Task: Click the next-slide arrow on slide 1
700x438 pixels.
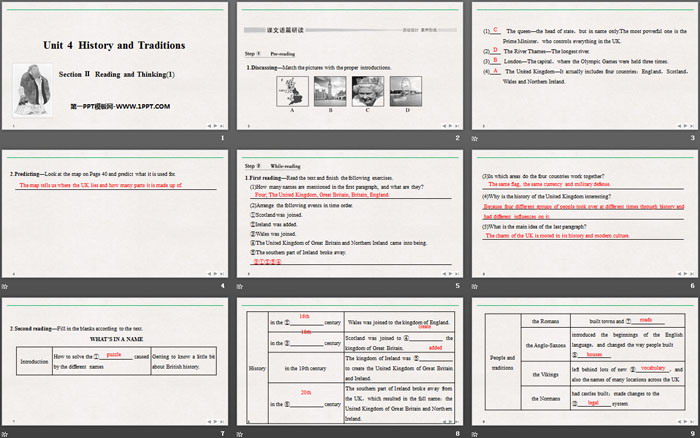Action: click(x=215, y=126)
